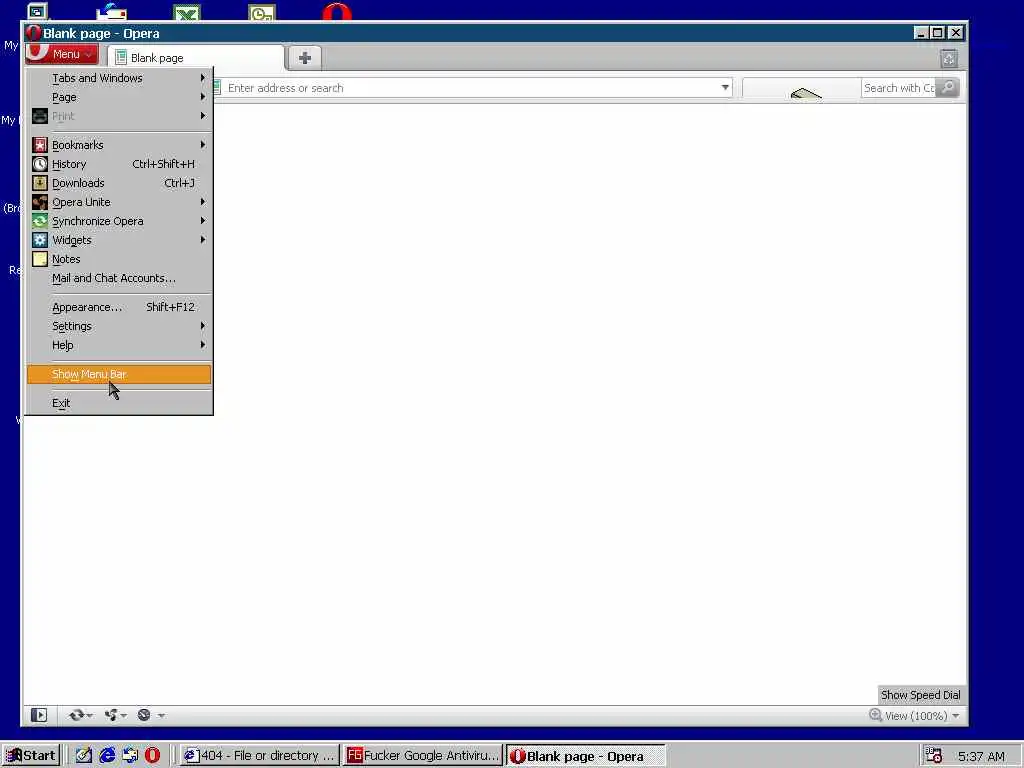Click the Opera desktop shortcut icon
The height and width of the screenshot is (768, 1024).
click(337, 12)
